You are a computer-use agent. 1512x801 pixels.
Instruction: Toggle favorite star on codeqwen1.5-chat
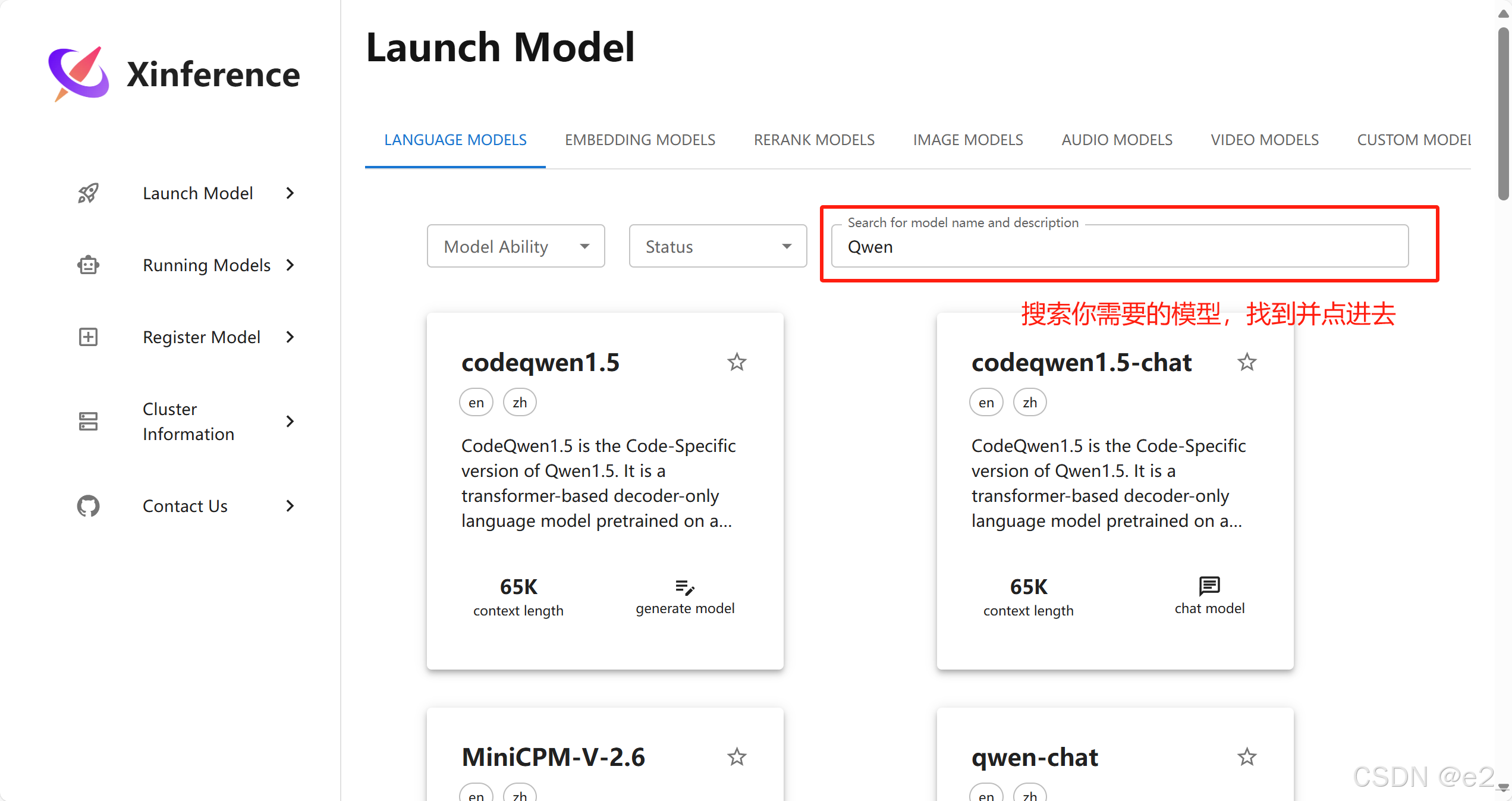point(1247,362)
